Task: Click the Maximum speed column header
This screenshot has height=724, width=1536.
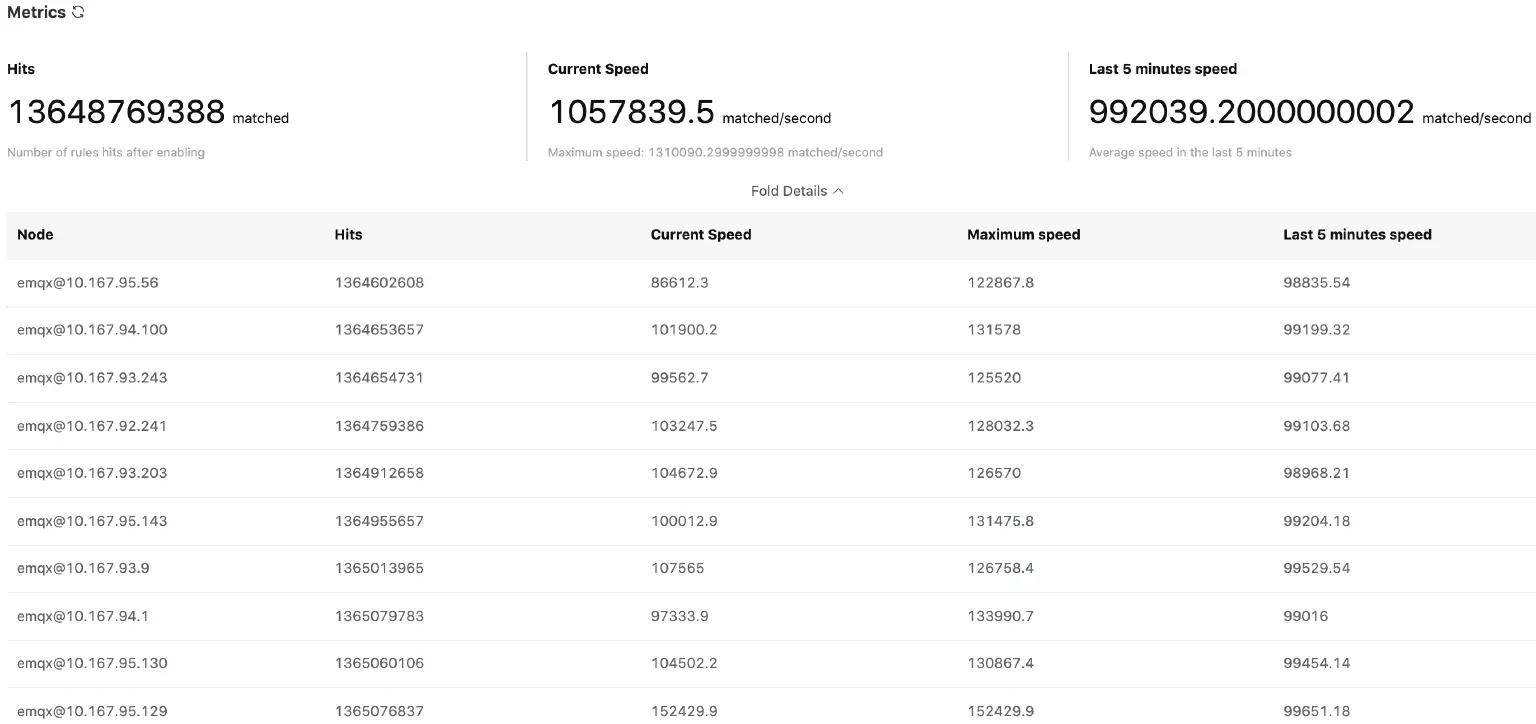Action: 1023,234
